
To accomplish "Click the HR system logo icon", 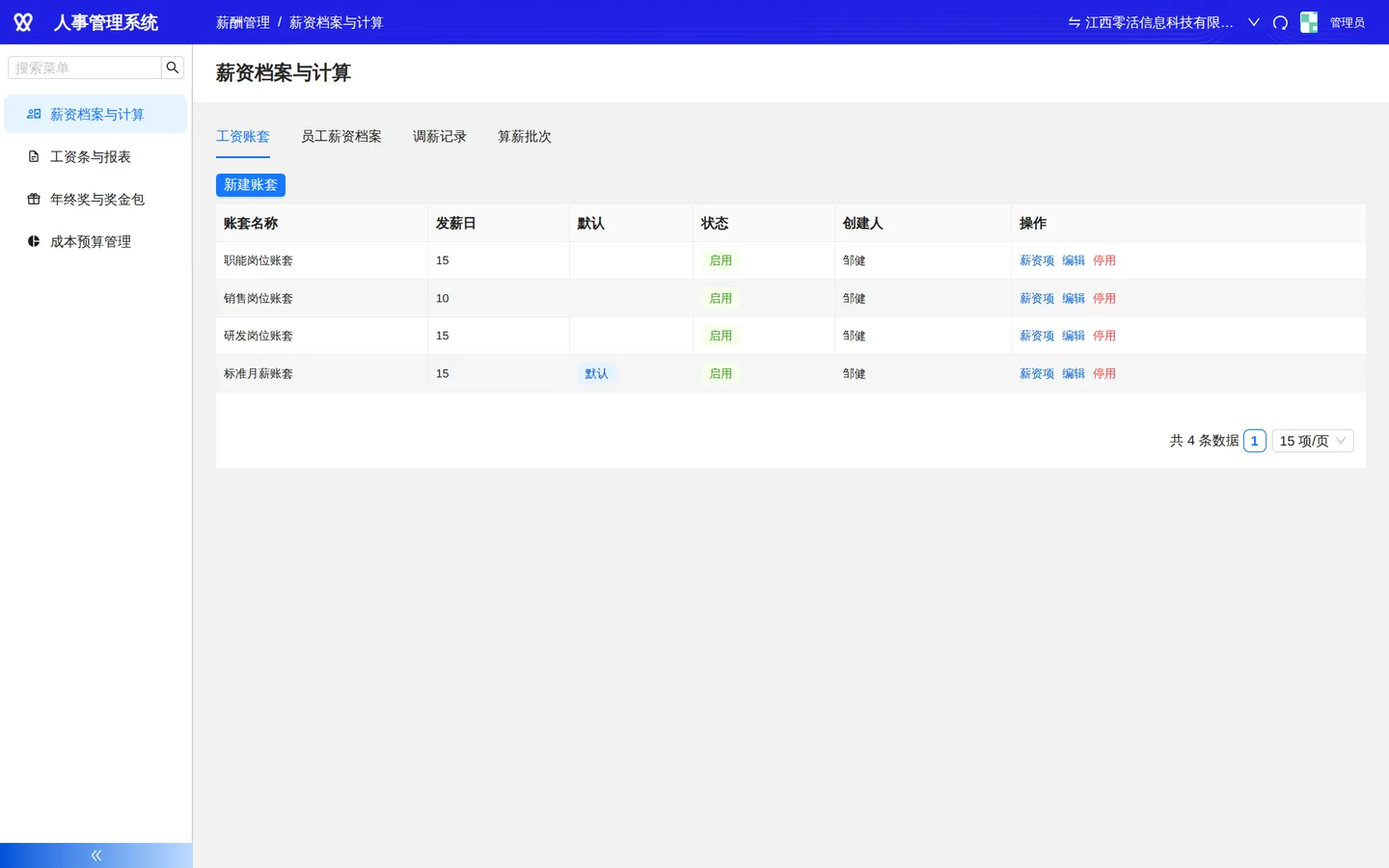I will point(23,22).
